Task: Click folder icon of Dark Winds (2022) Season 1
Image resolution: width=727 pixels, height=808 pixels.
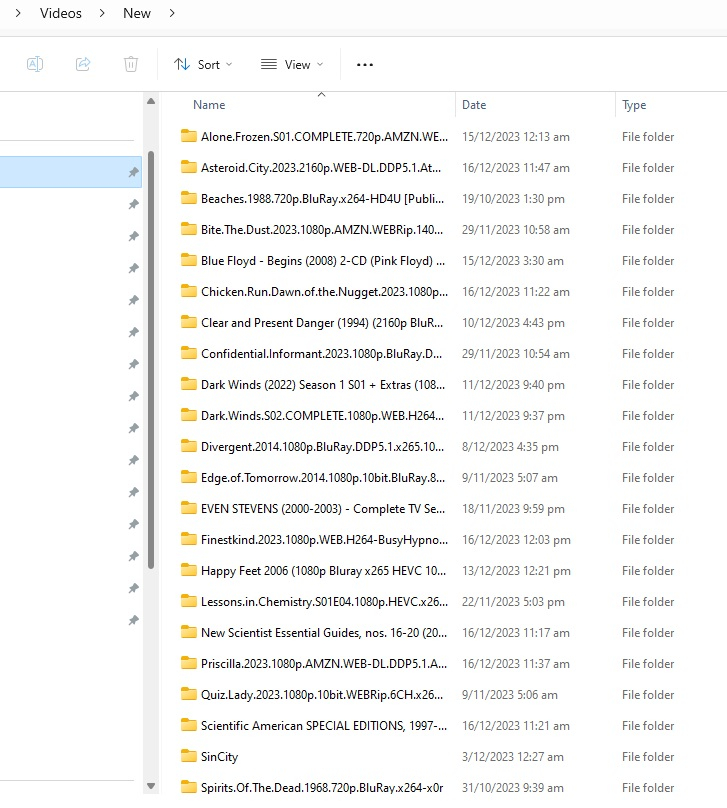Action: pos(189,384)
